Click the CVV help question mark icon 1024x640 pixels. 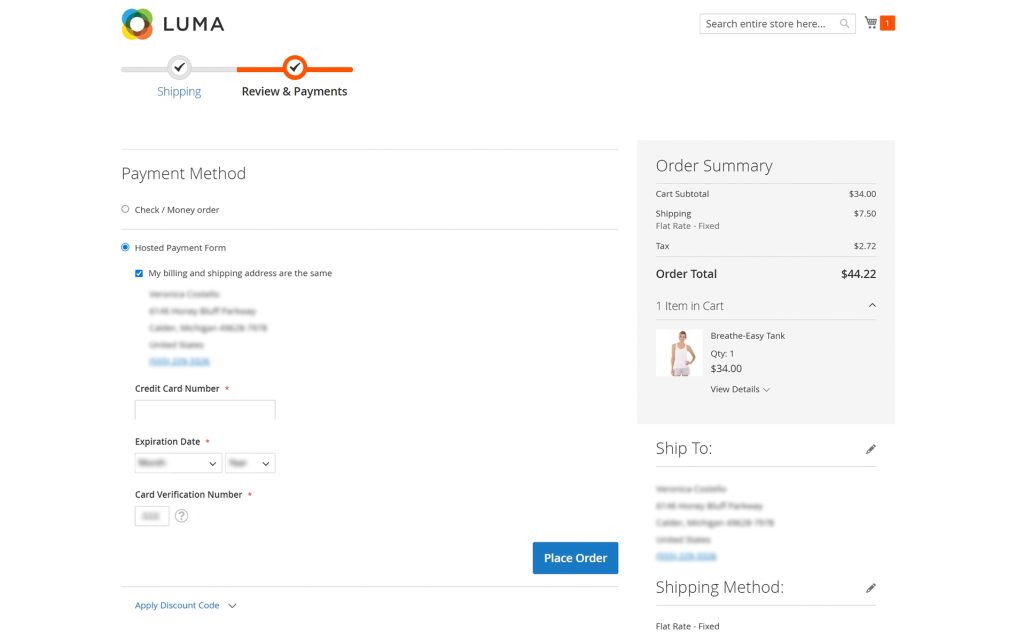click(182, 516)
